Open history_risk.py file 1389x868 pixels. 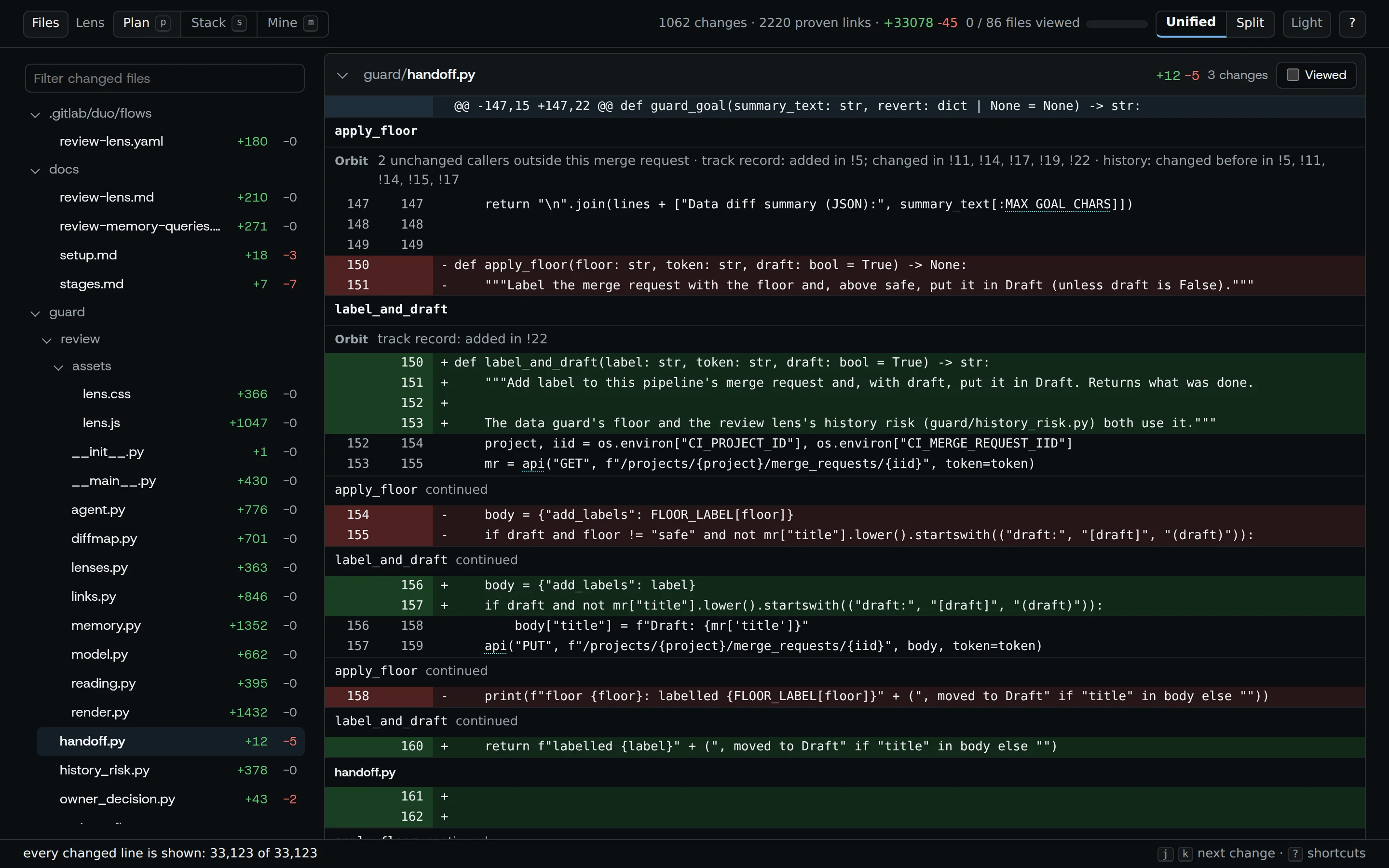click(170, 771)
